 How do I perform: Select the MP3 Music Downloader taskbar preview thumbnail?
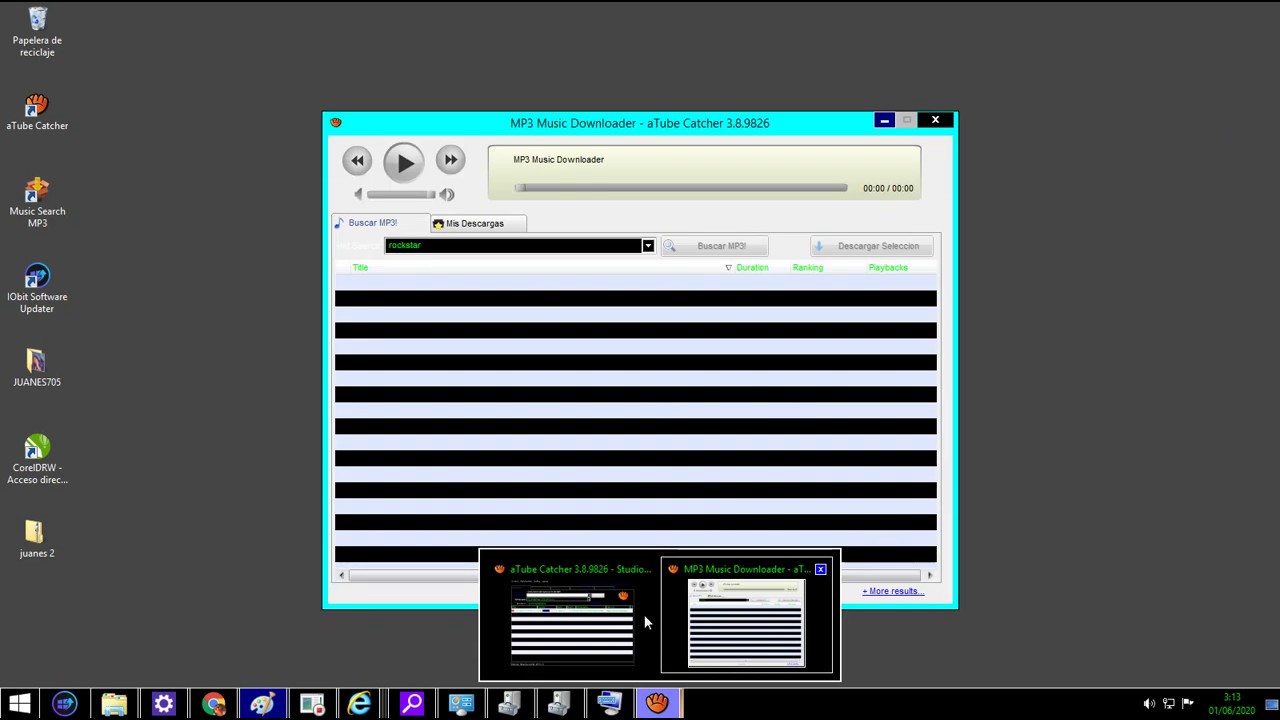pyautogui.click(x=746, y=616)
